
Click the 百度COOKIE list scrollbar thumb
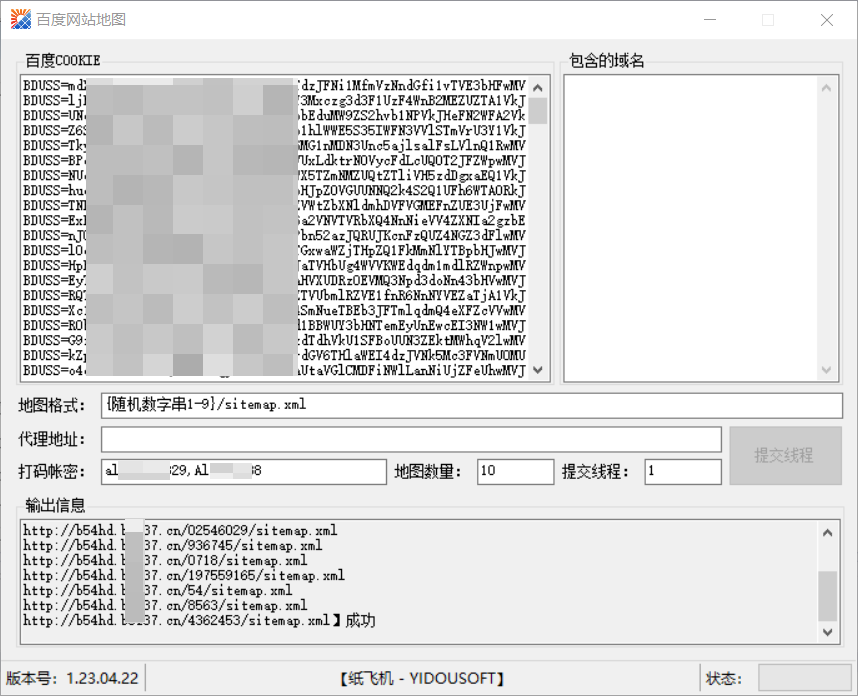[x=538, y=111]
